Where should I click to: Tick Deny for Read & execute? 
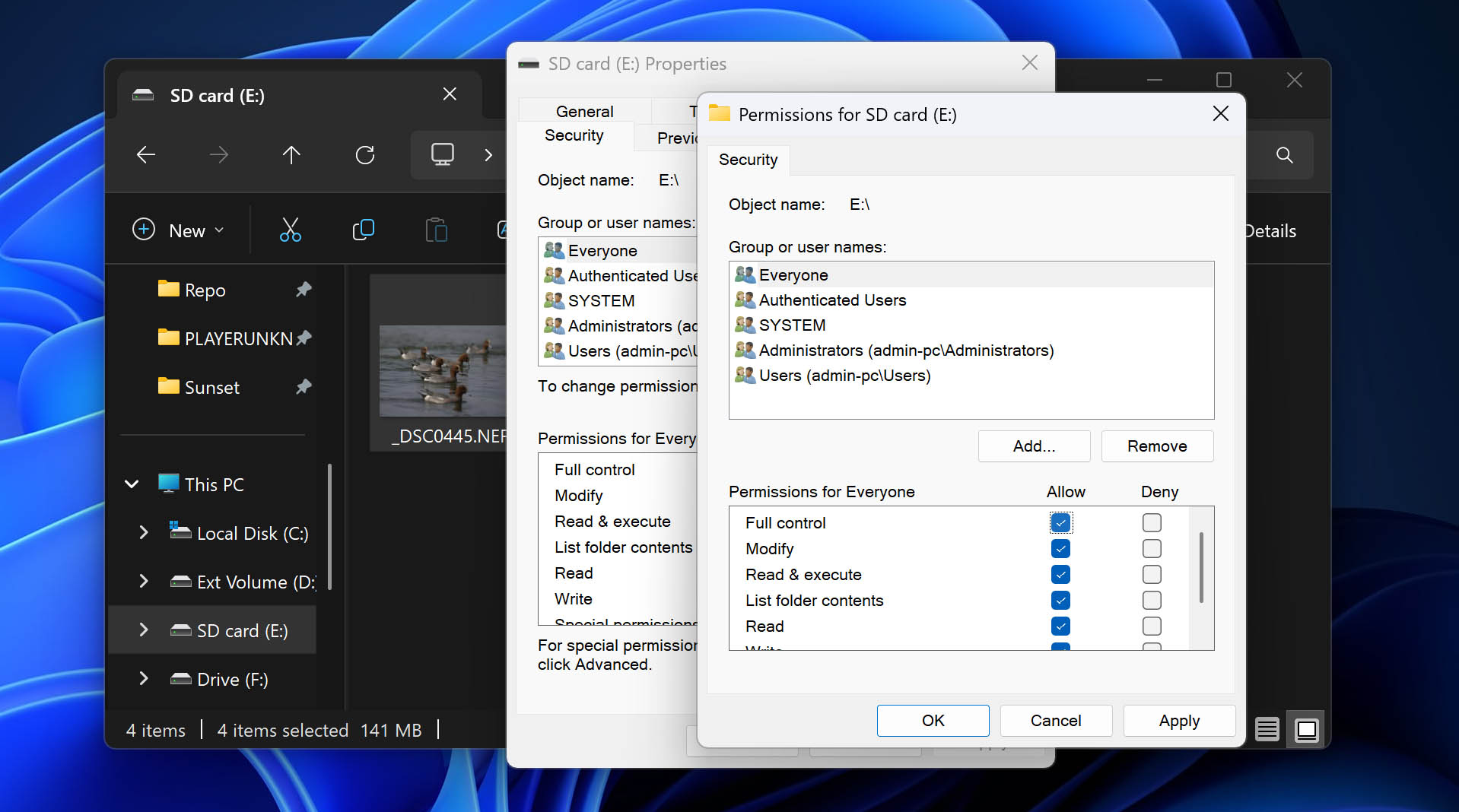pyautogui.click(x=1152, y=575)
